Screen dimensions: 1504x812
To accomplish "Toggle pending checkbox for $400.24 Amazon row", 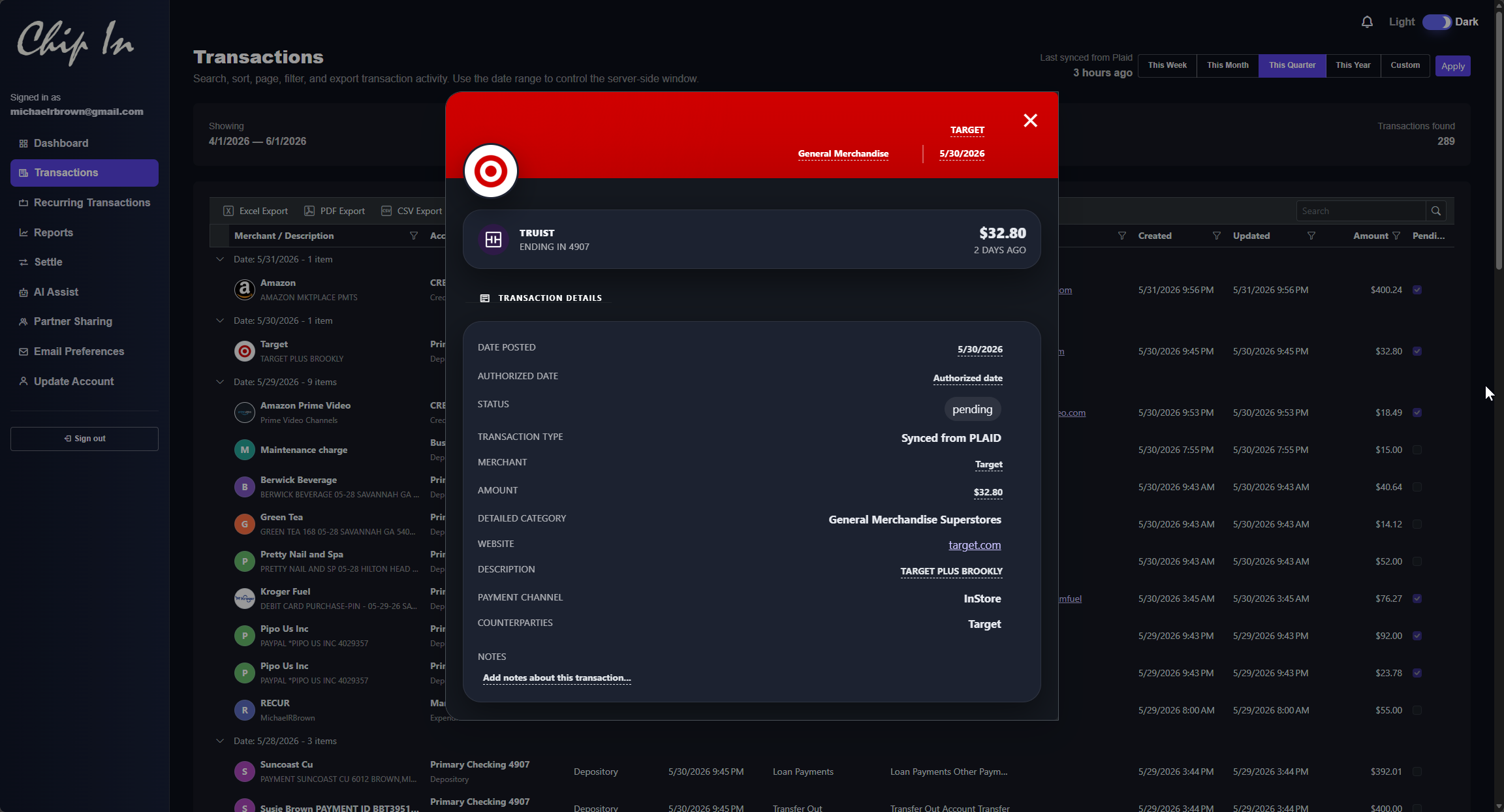I will [1417, 290].
